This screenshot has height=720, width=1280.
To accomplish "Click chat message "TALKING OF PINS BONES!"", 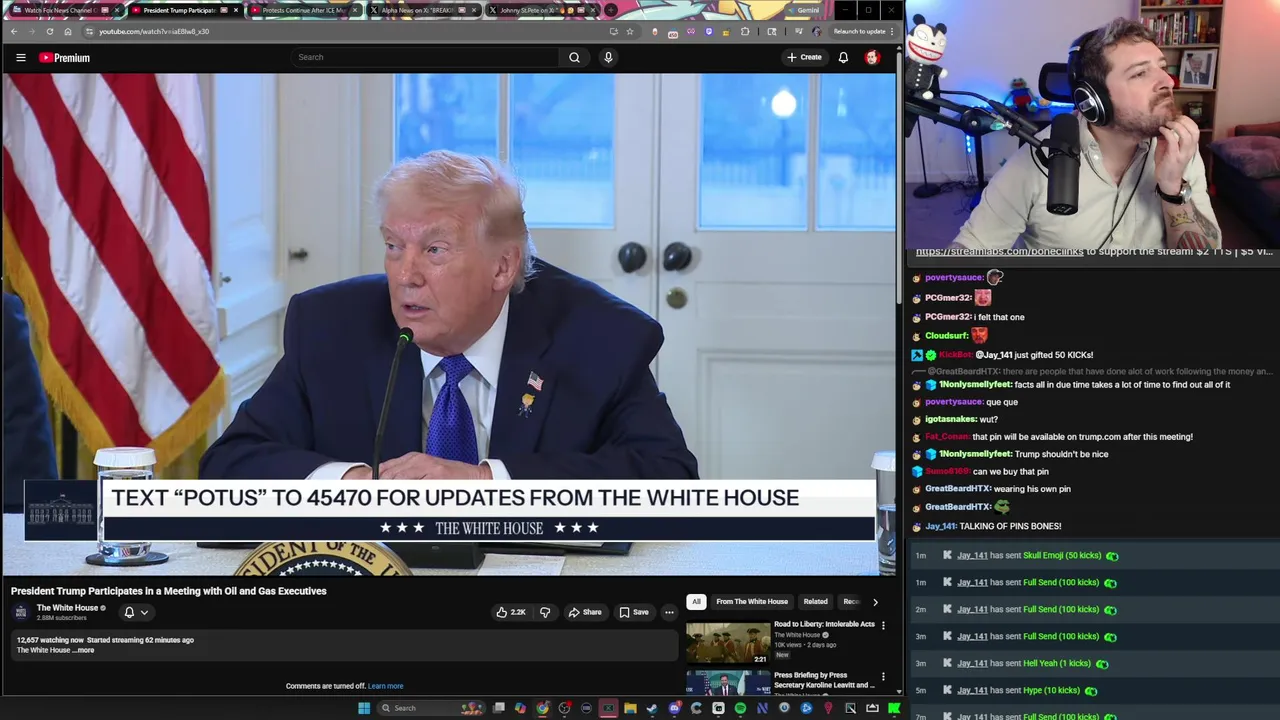I will 1010,526.
